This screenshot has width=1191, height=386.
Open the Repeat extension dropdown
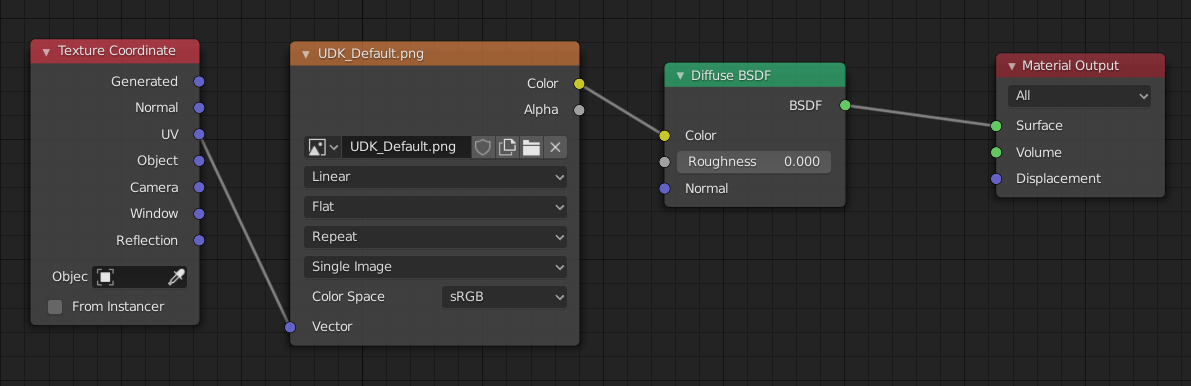[x=435, y=237]
